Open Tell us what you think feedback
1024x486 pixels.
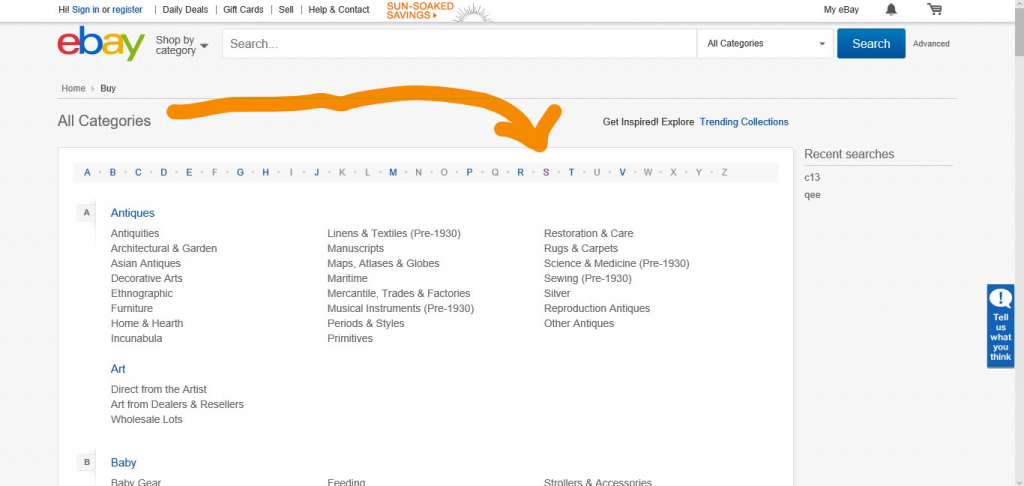coord(1000,325)
